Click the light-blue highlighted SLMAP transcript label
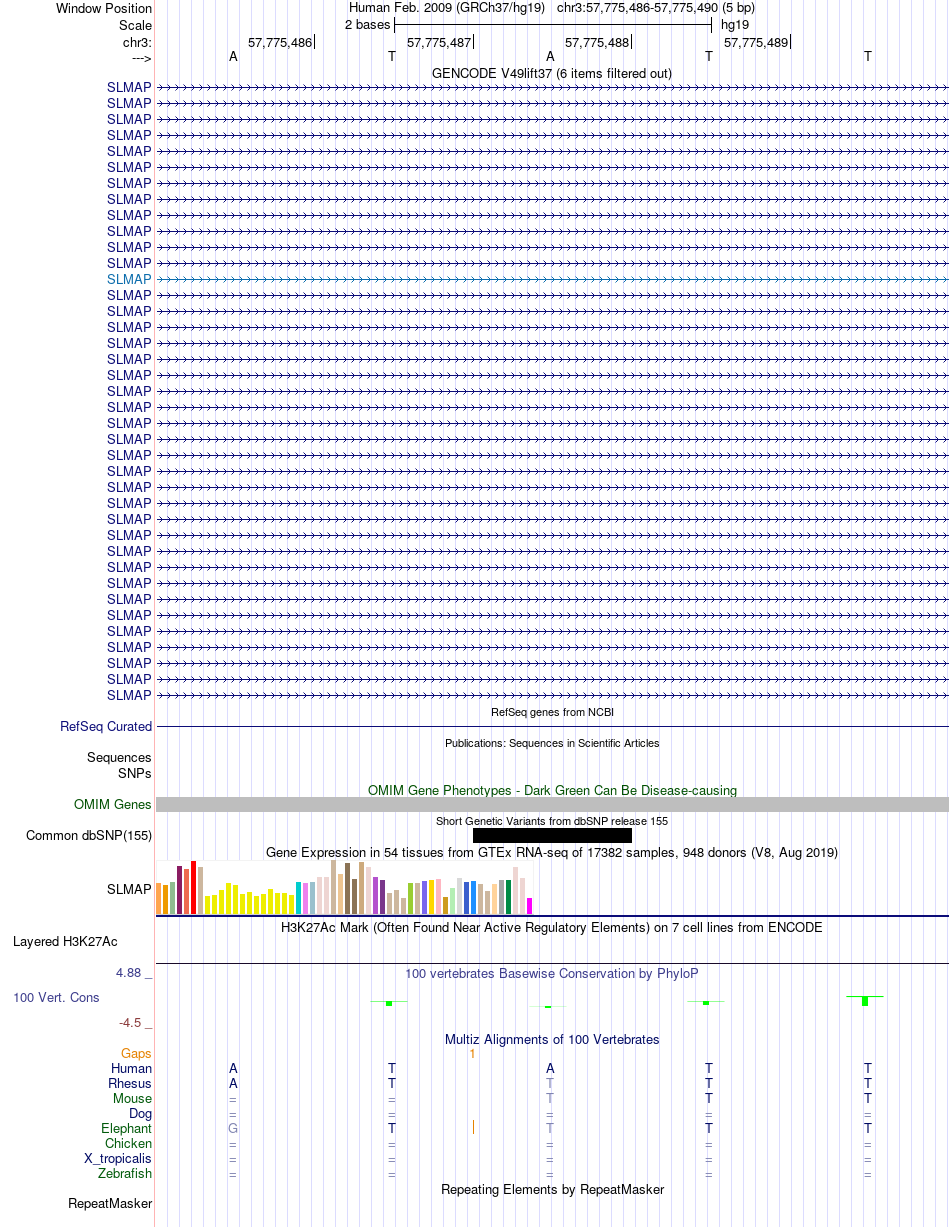Viewport: 950px width, 1227px height. click(129, 279)
